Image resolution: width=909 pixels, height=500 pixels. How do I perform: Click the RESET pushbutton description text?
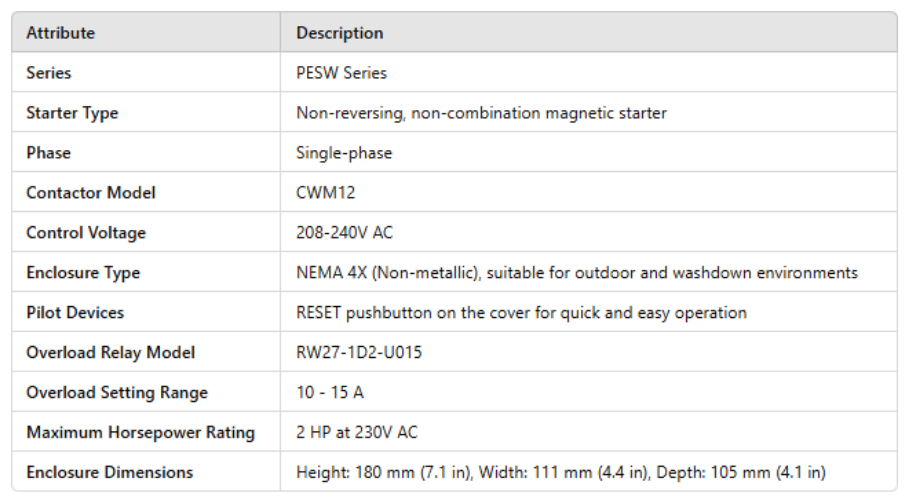(x=521, y=313)
